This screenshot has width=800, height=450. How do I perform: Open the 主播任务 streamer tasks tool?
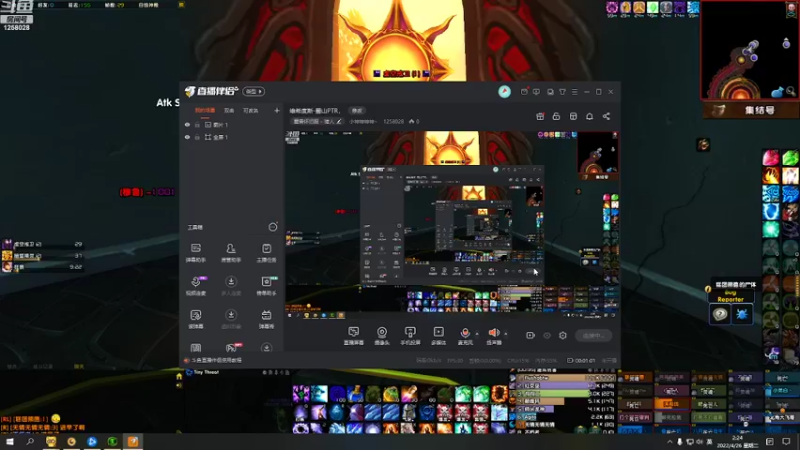[266, 252]
